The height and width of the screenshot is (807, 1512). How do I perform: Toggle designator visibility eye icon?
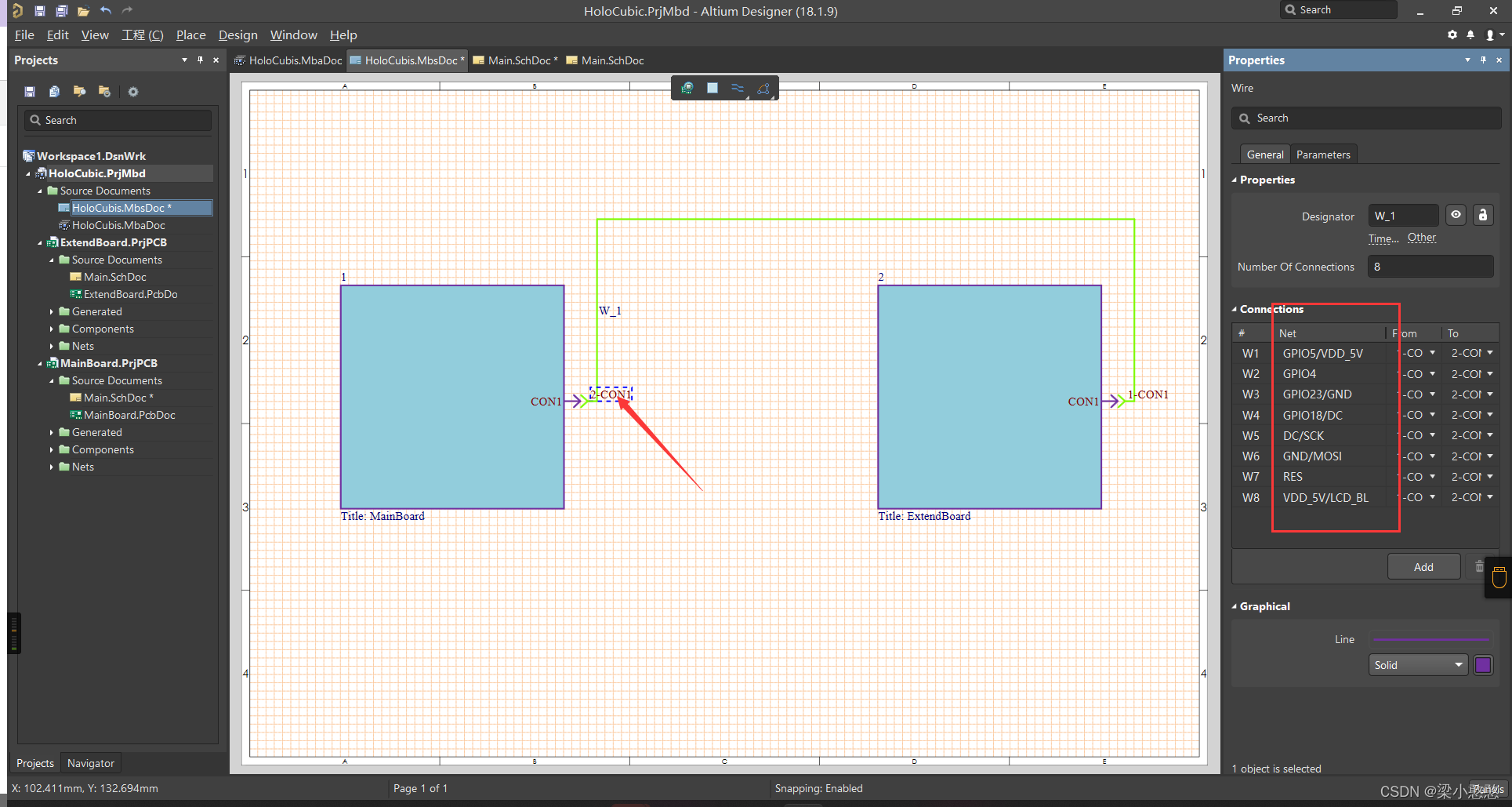pyautogui.click(x=1456, y=215)
